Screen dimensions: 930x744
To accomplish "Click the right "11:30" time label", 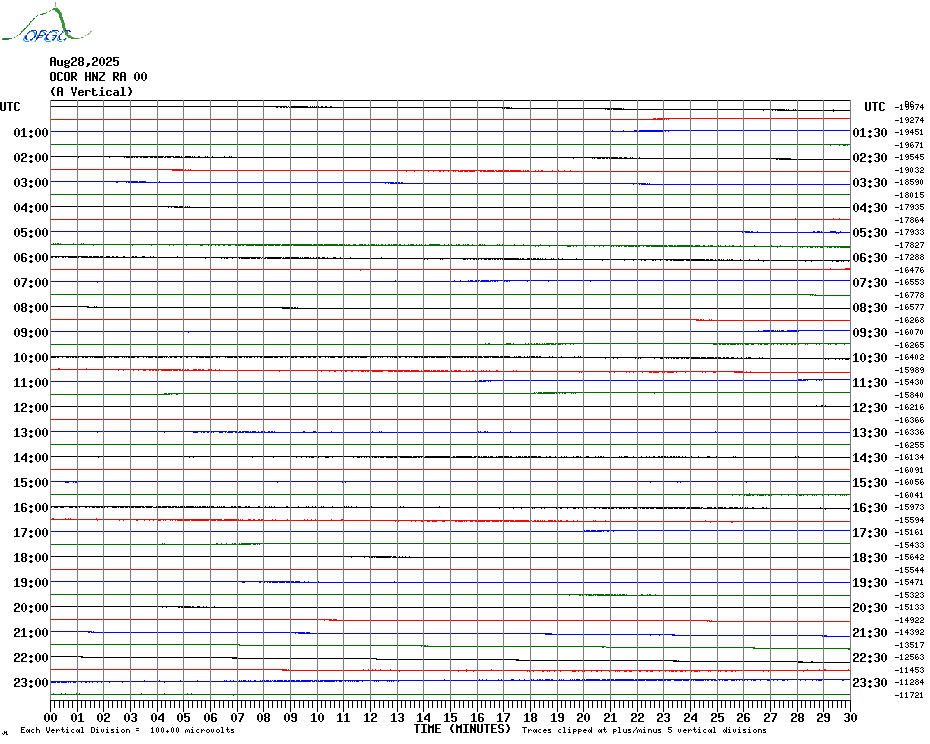I will (x=870, y=383).
